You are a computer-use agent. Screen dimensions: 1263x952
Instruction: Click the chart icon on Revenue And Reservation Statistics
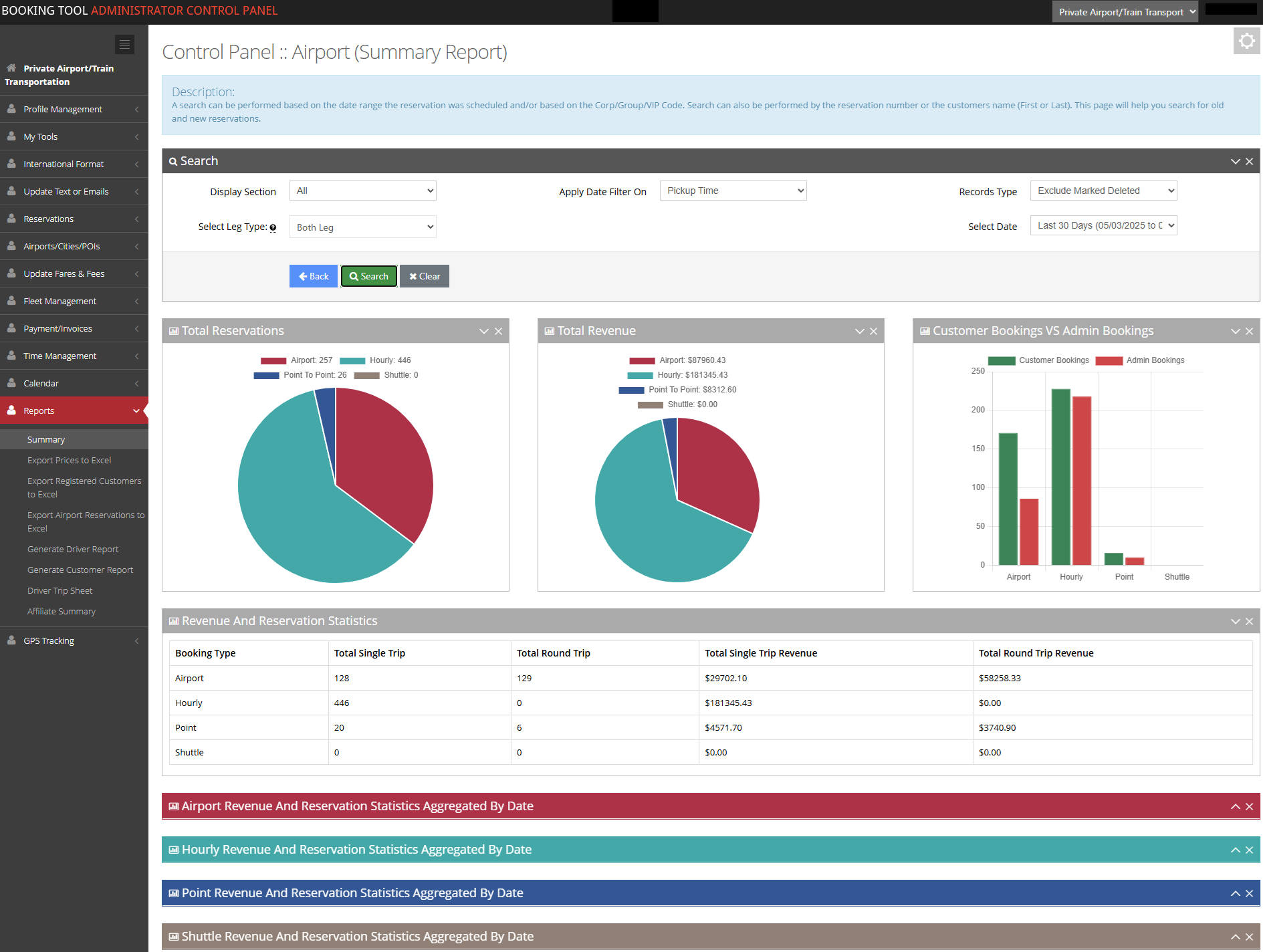coord(174,620)
